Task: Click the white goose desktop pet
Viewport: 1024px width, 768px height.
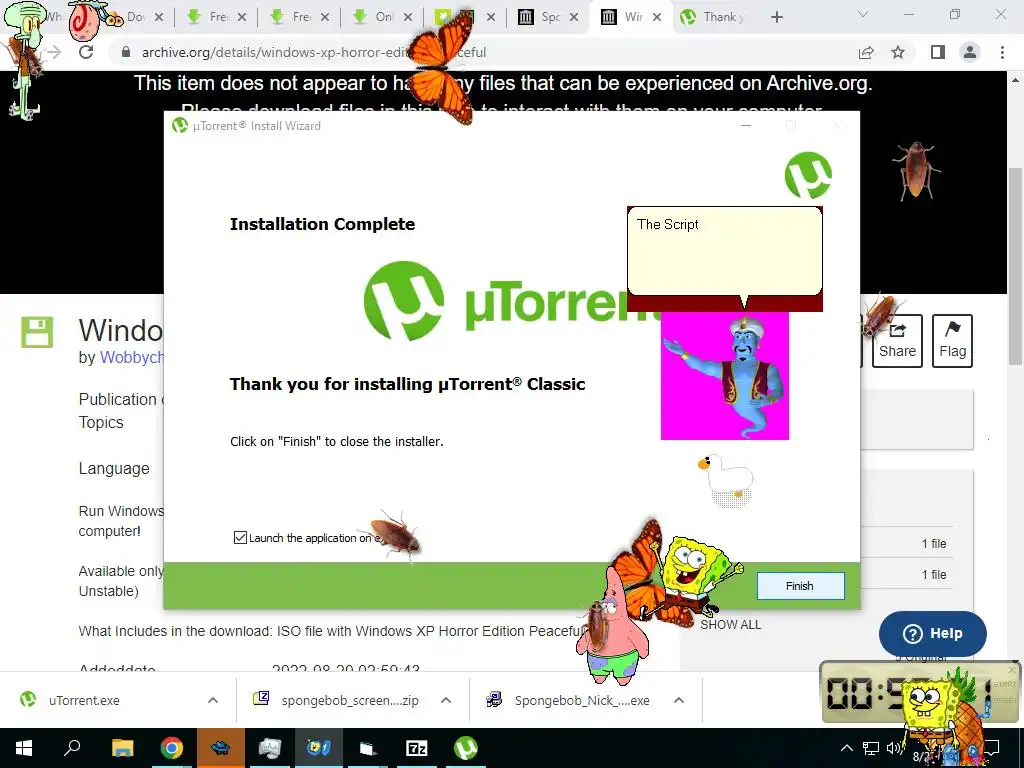Action: coord(725,481)
